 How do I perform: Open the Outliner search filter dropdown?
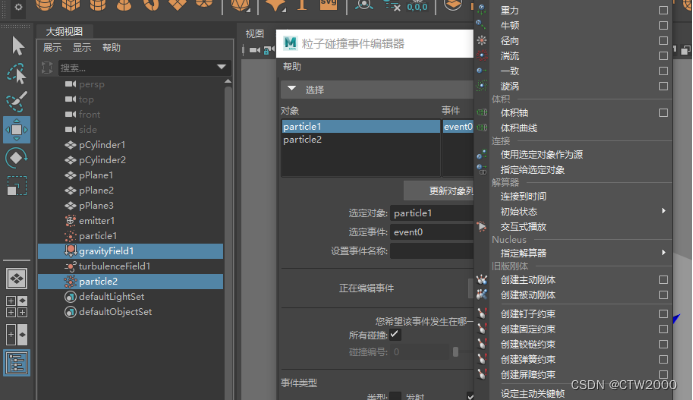click(221, 67)
